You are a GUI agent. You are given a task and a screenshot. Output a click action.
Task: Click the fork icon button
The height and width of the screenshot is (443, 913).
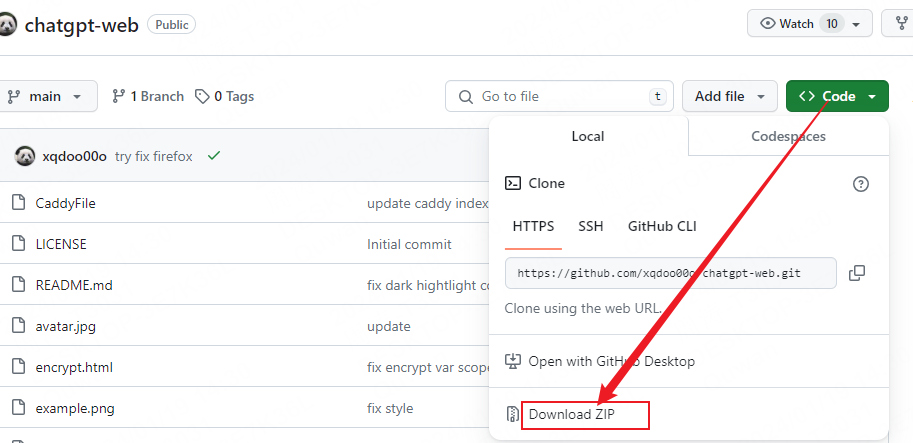coord(900,23)
